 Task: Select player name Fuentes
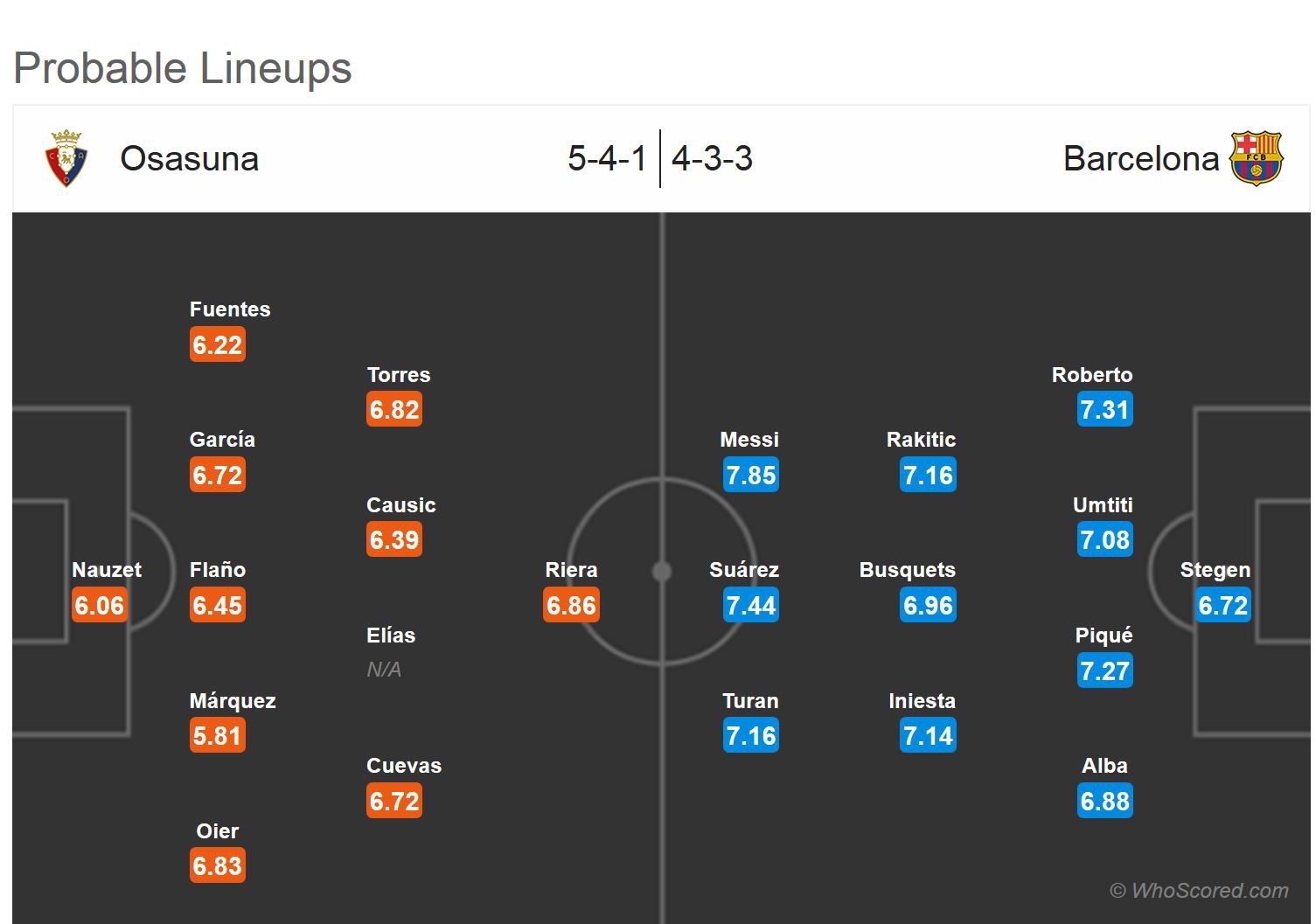tap(230, 309)
